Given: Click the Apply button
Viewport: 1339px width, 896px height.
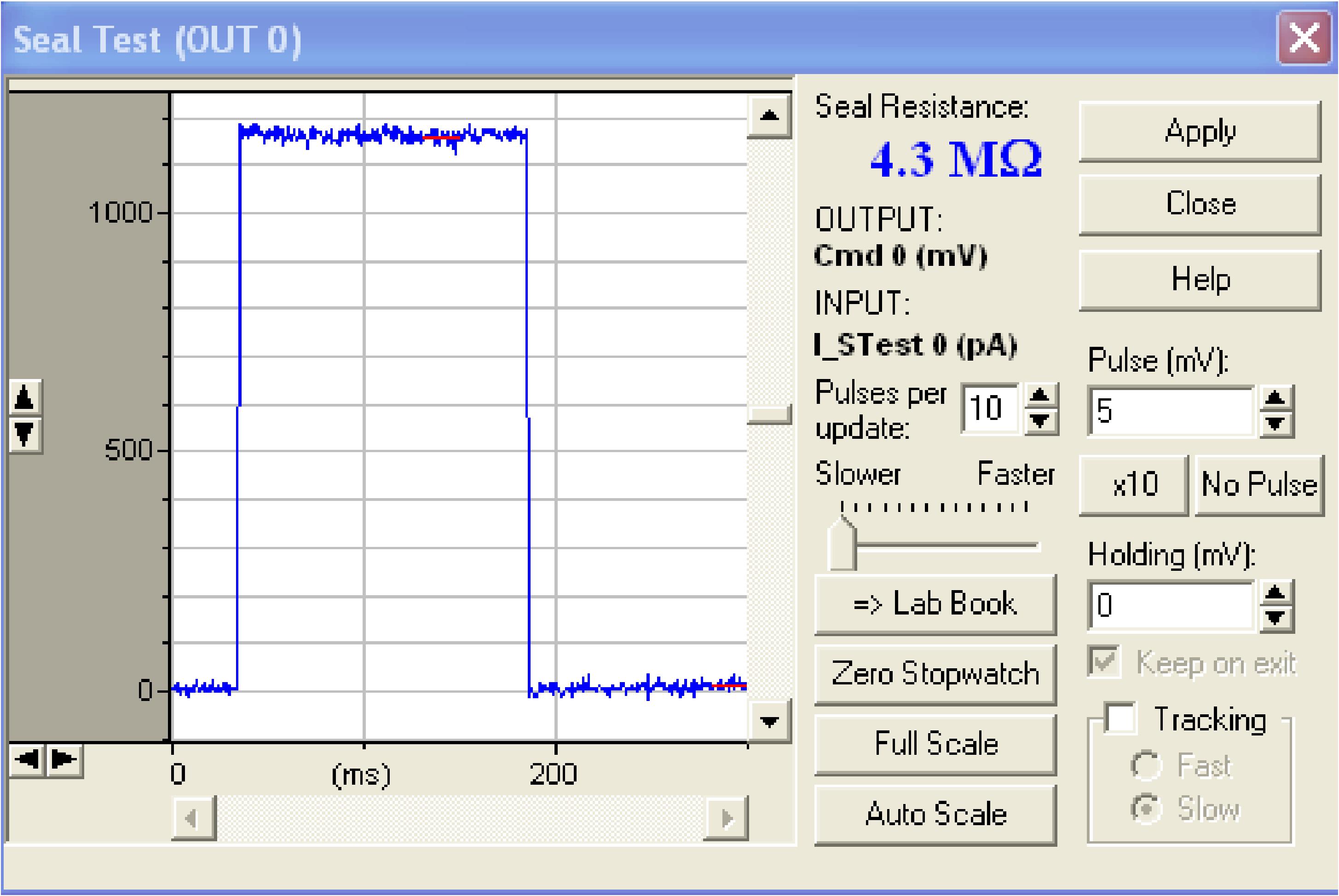Looking at the screenshot, I should (x=1200, y=132).
